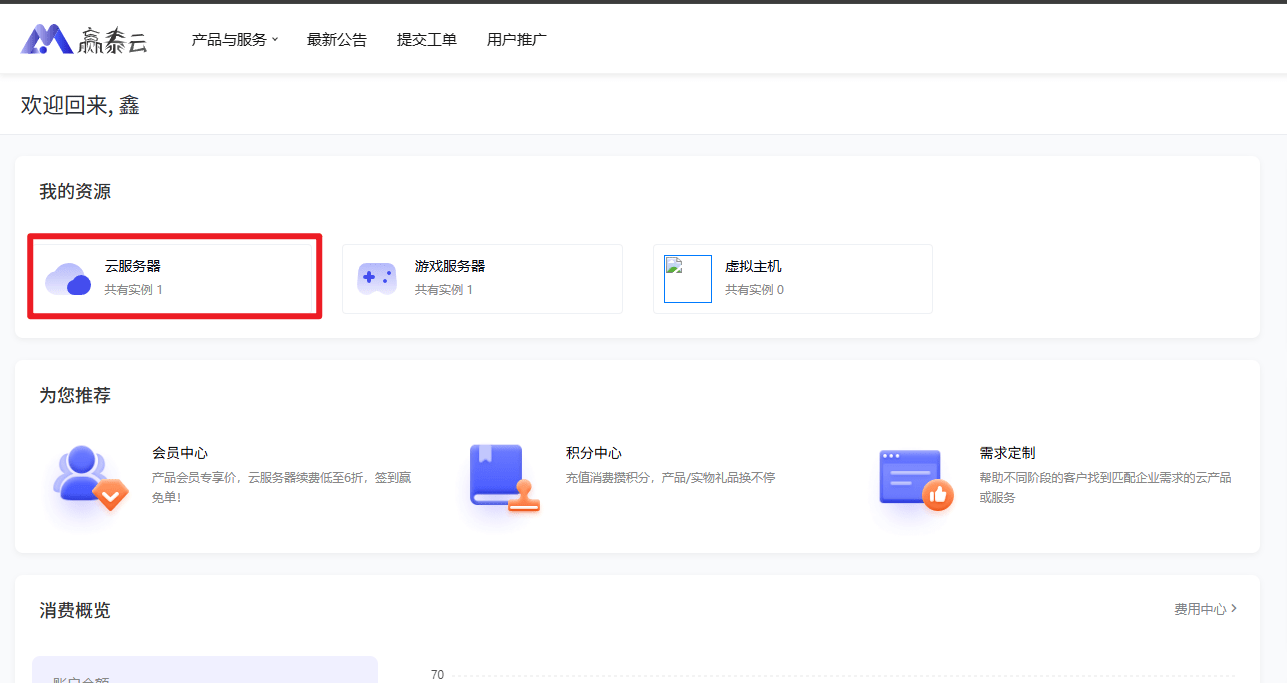Click the gamepad icon for 游戏服务器
Image resolution: width=1287 pixels, height=683 pixels.
point(377,278)
